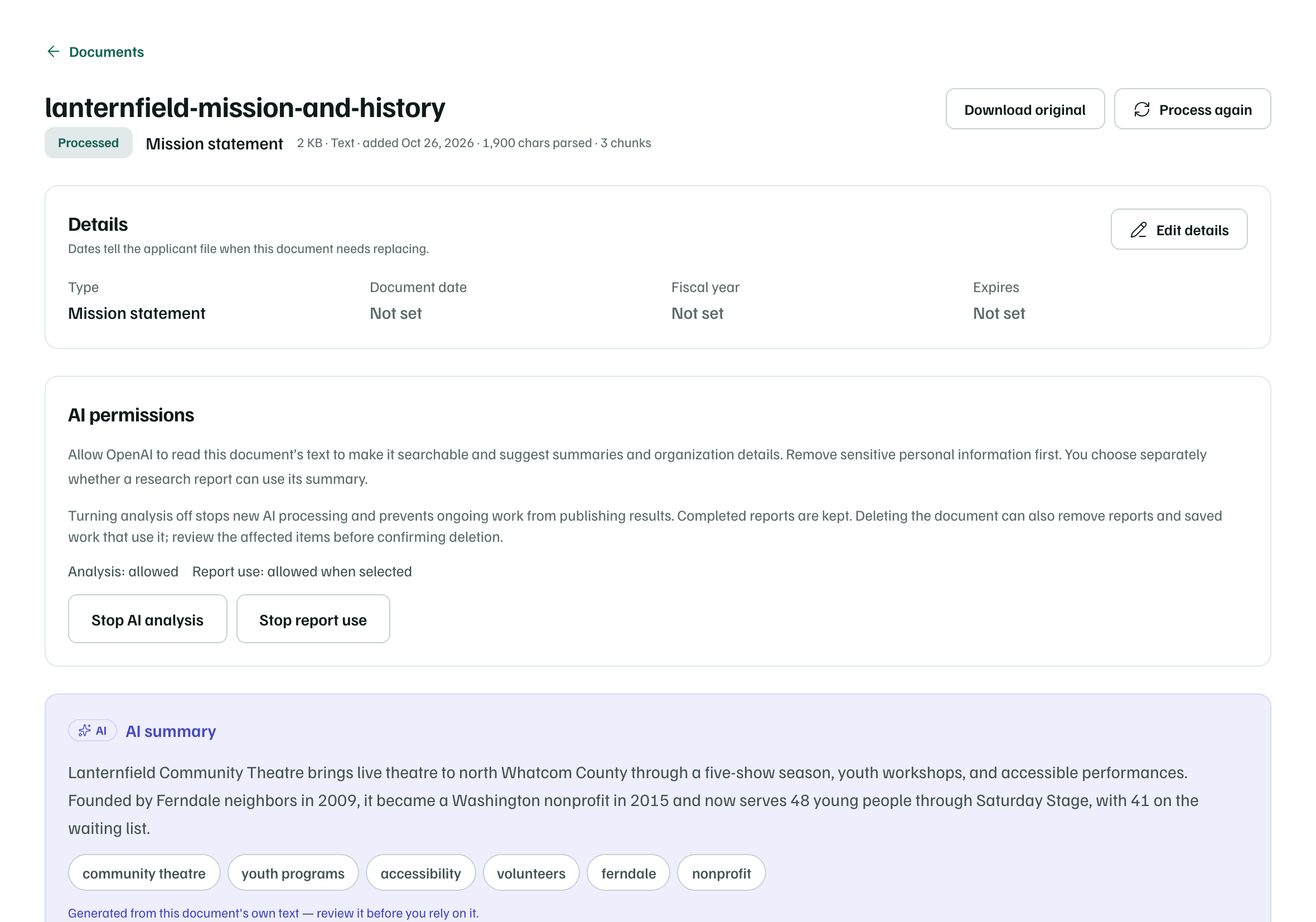
Task: Select the community theatre tag
Action: pyautogui.click(x=144, y=872)
